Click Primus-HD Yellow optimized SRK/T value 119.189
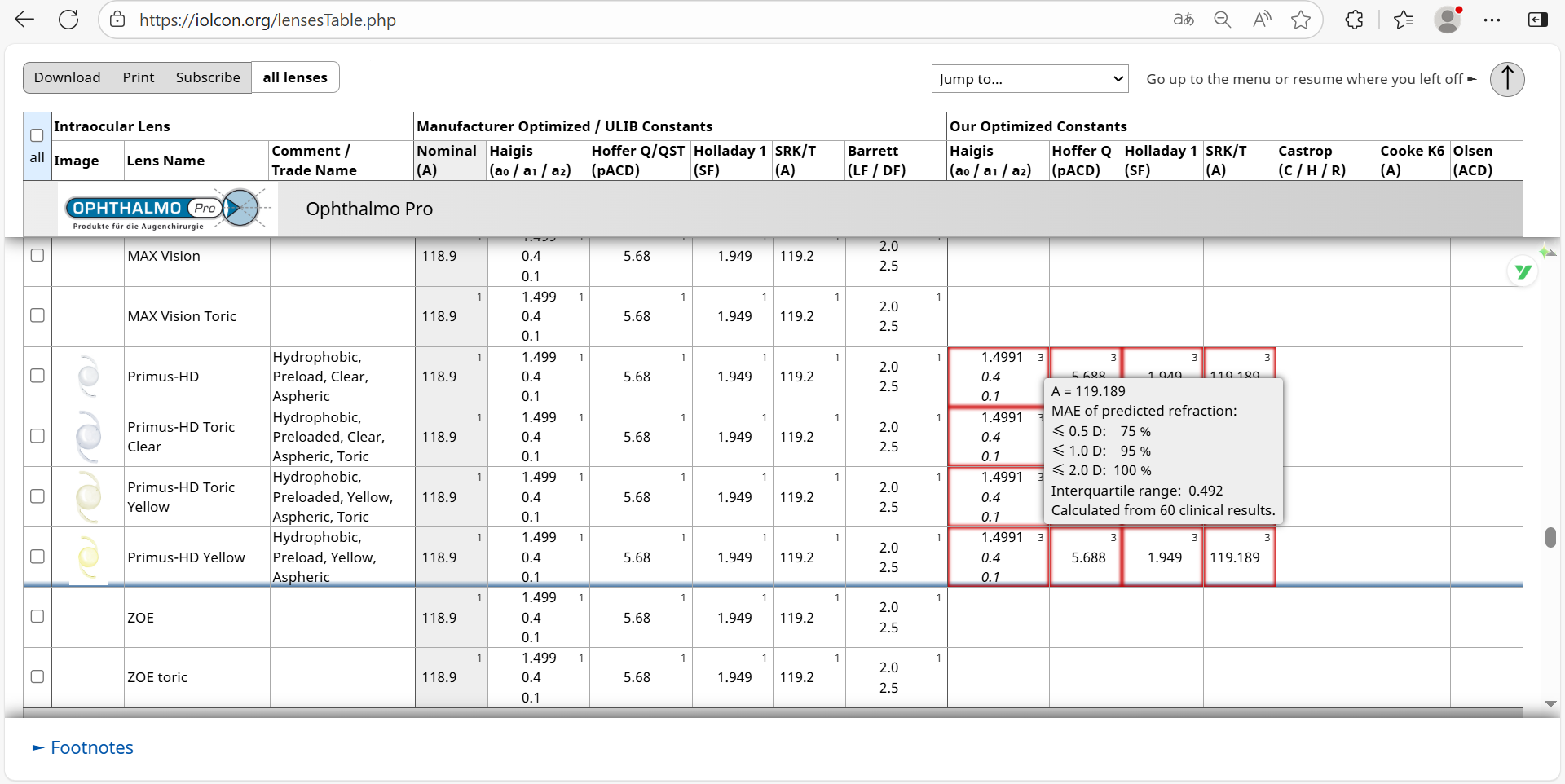Image resolution: width=1565 pixels, height=784 pixels. pos(1234,557)
